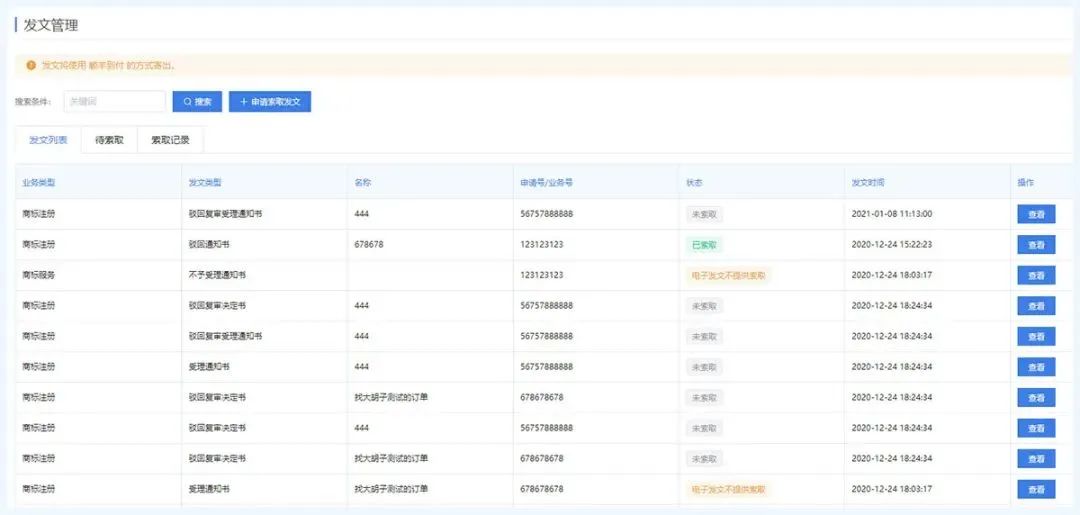1080x515 pixels.
Task: Click the 发文时间 column header
Action: click(x=867, y=183)
